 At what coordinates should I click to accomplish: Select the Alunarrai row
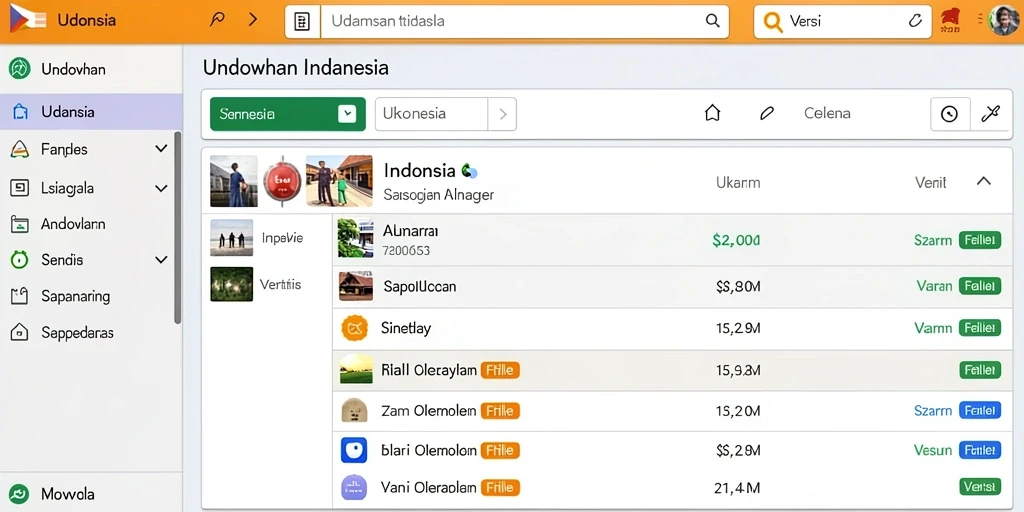tap(672, 240)
